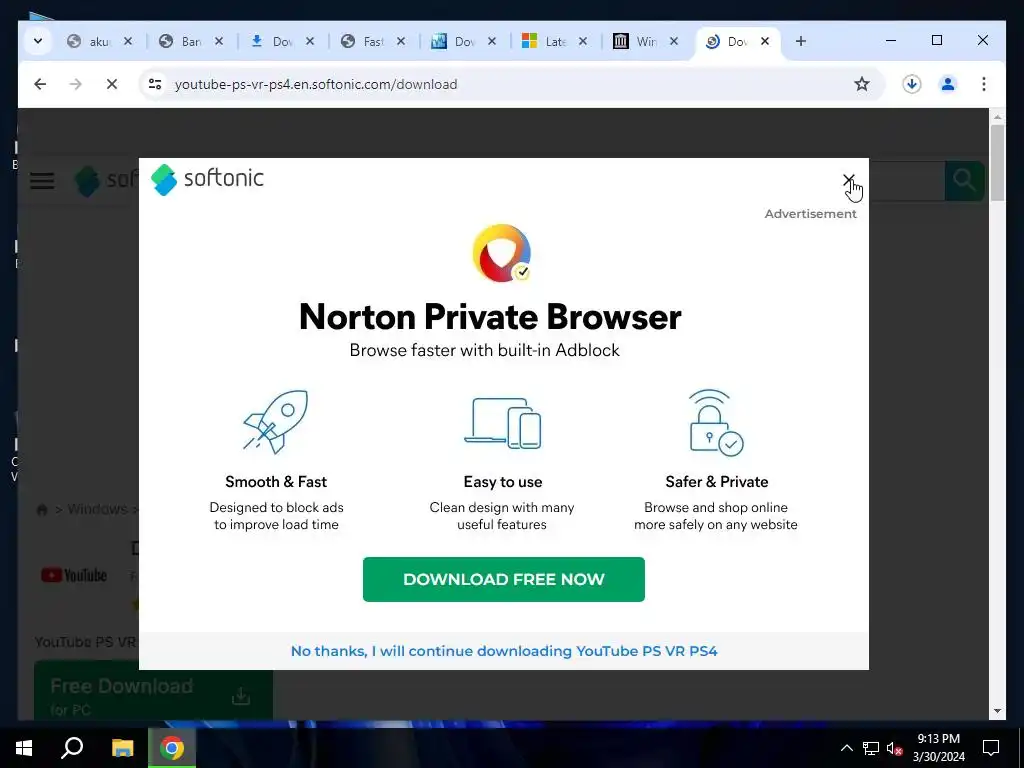This screenshot has width=1024, height=768.
Task: Close the active Softonic download tab
Action: coord(765,41)
